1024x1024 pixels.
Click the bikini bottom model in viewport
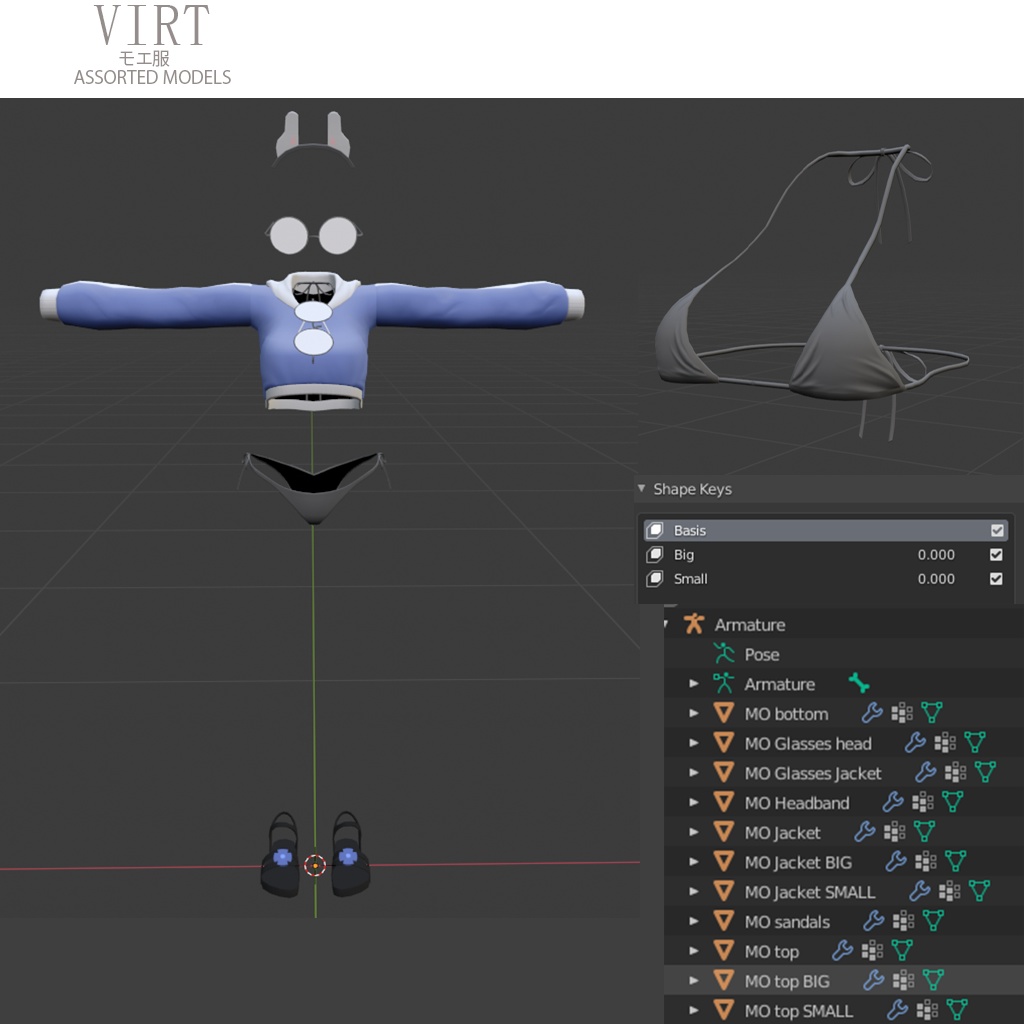(x=313, y=487)
